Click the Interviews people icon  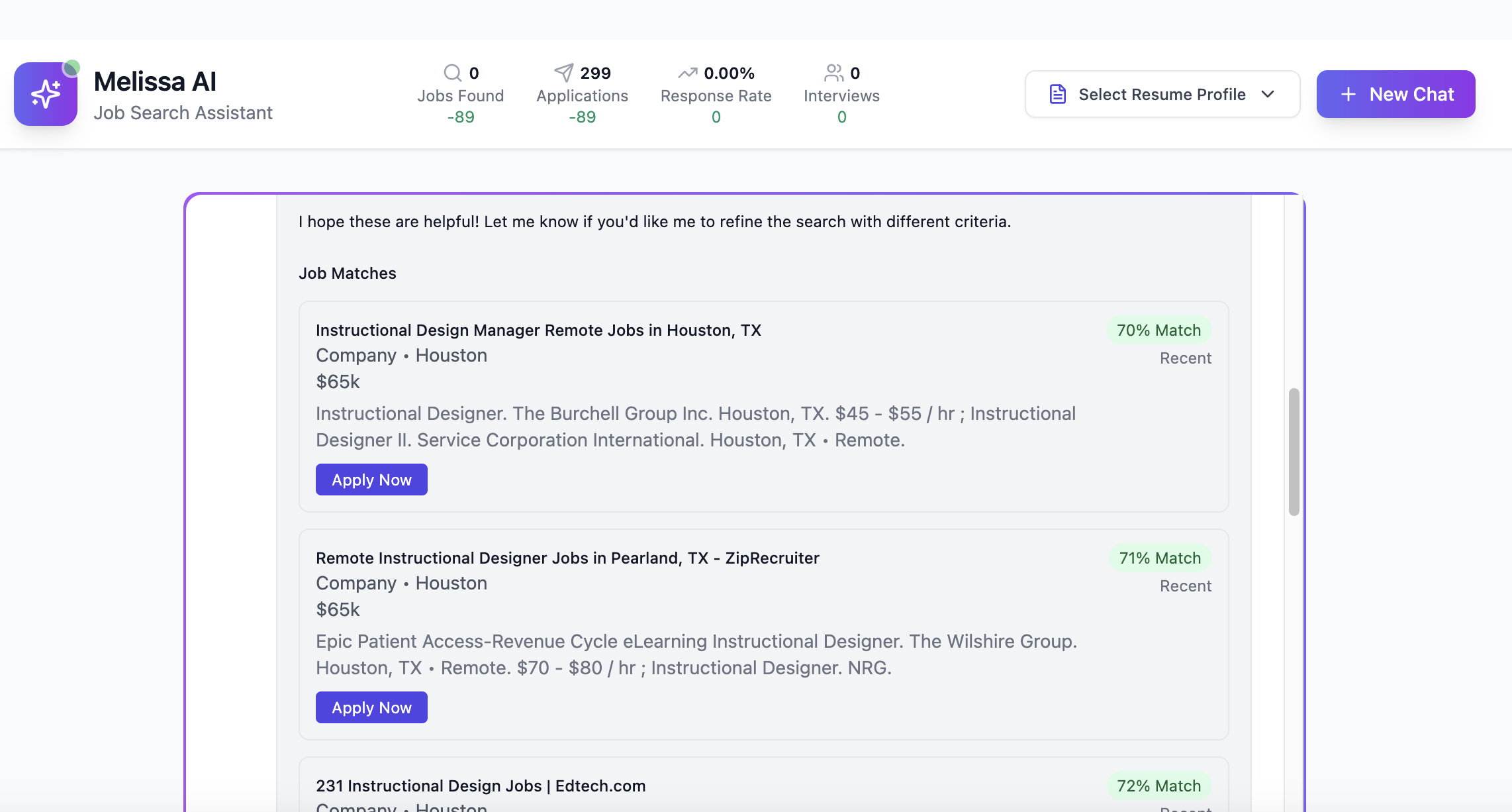(833, 73)
